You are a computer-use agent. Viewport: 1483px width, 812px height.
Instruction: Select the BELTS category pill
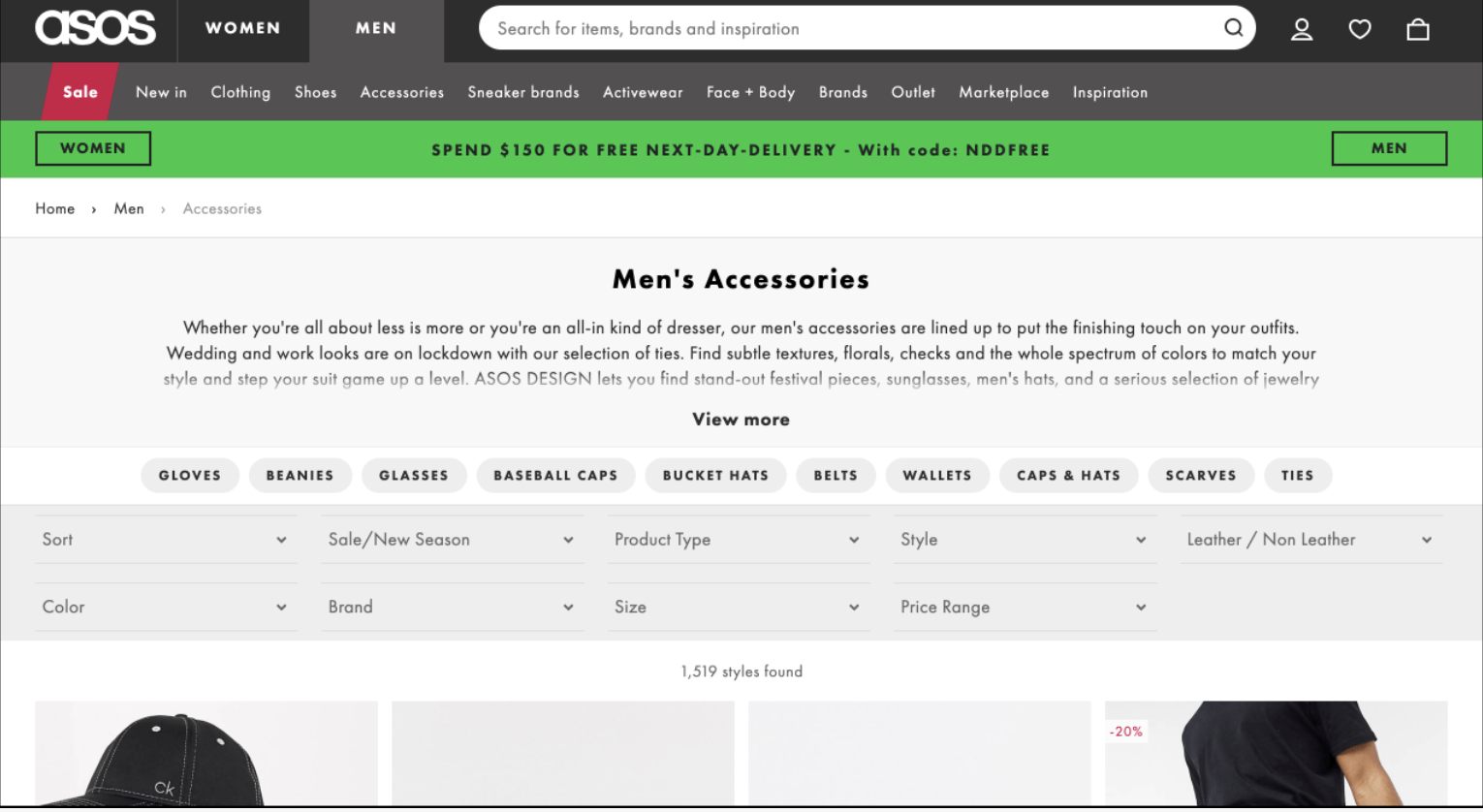point(836,476)
